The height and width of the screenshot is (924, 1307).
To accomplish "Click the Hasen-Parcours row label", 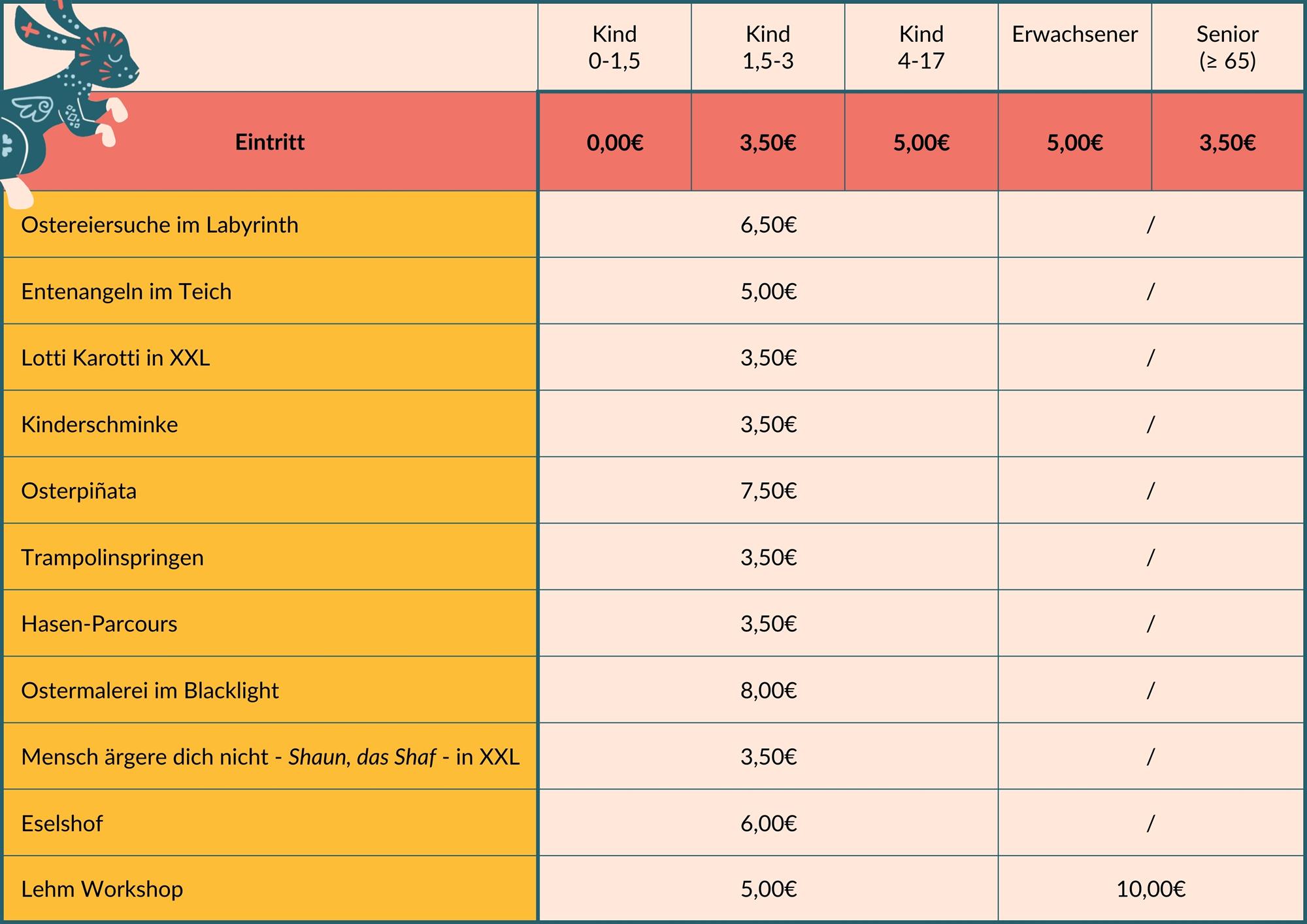I will tap(99, 624).
